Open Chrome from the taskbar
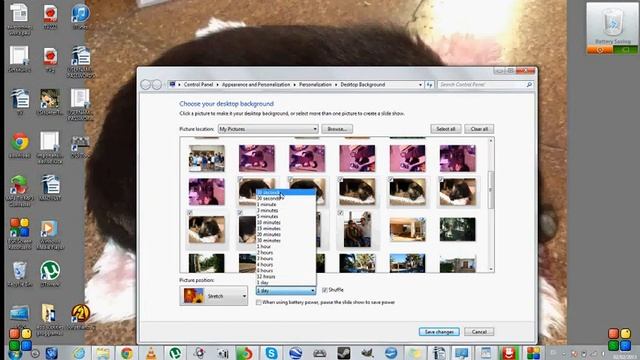The width and height of the screenshot is (640, 360). pos(127,353)
